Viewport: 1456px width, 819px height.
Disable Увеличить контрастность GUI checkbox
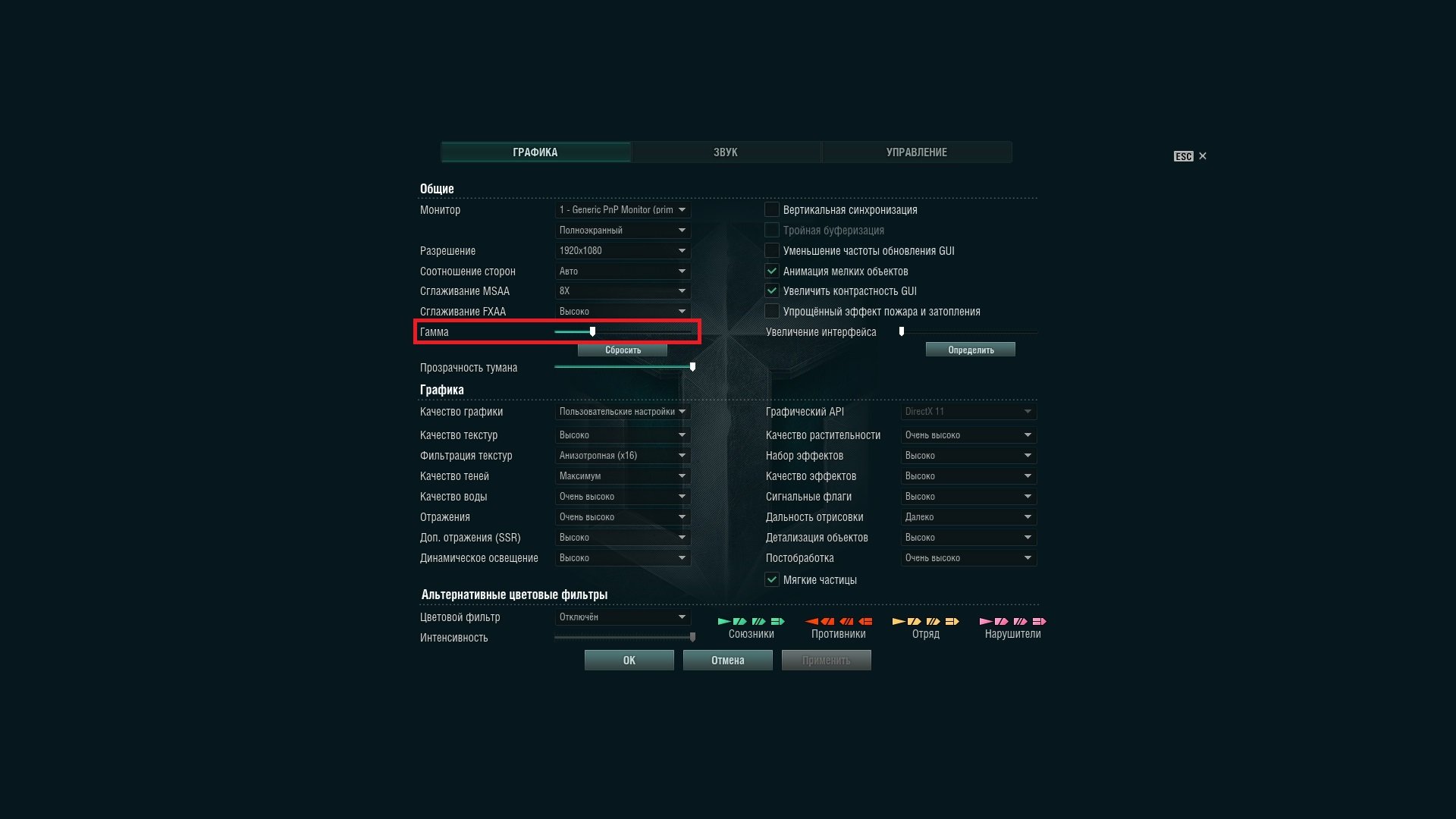click(772, 291)
